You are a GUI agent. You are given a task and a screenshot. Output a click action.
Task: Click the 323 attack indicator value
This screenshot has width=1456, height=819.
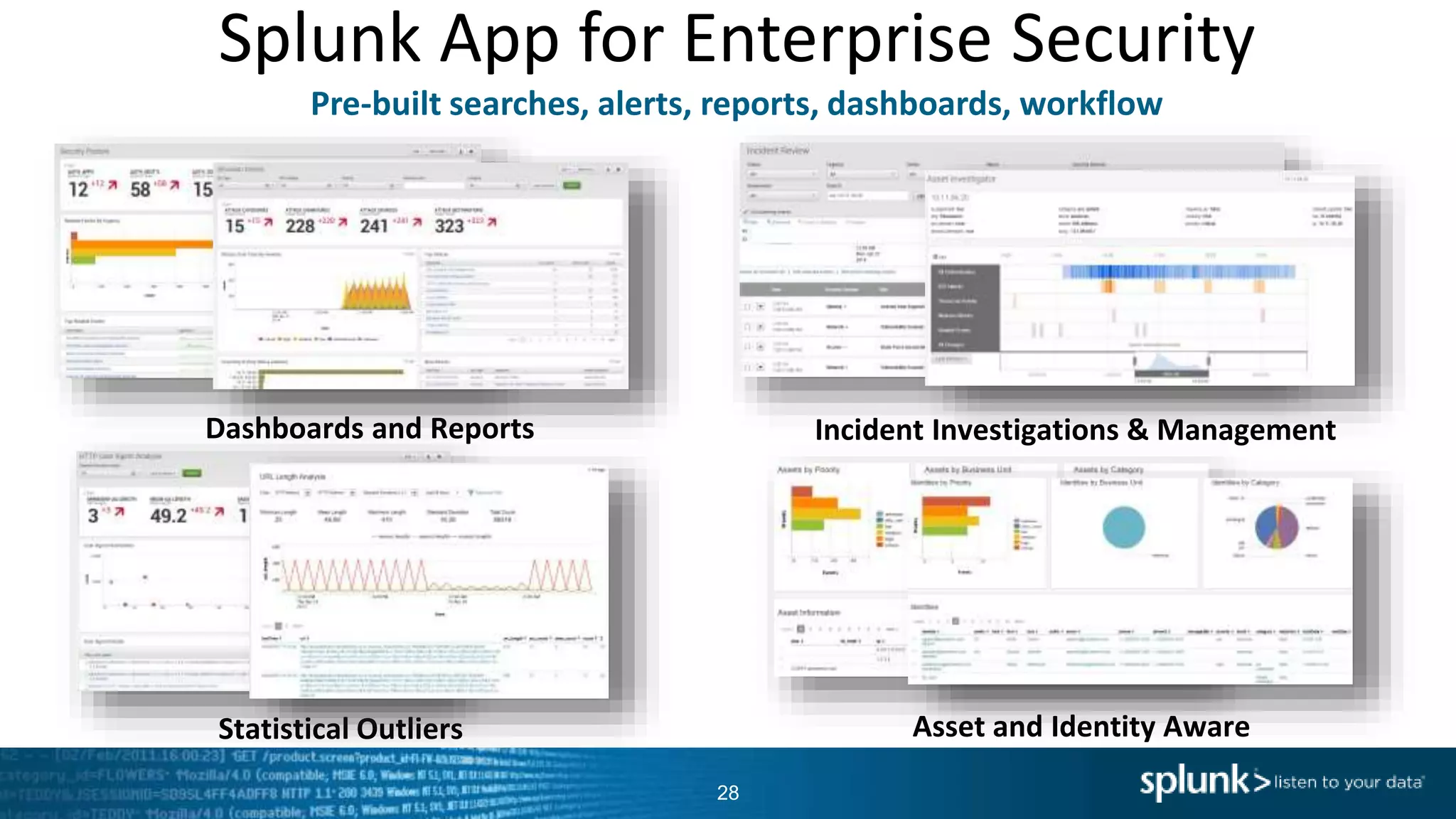pyautogui.click(x=449, y=226)
